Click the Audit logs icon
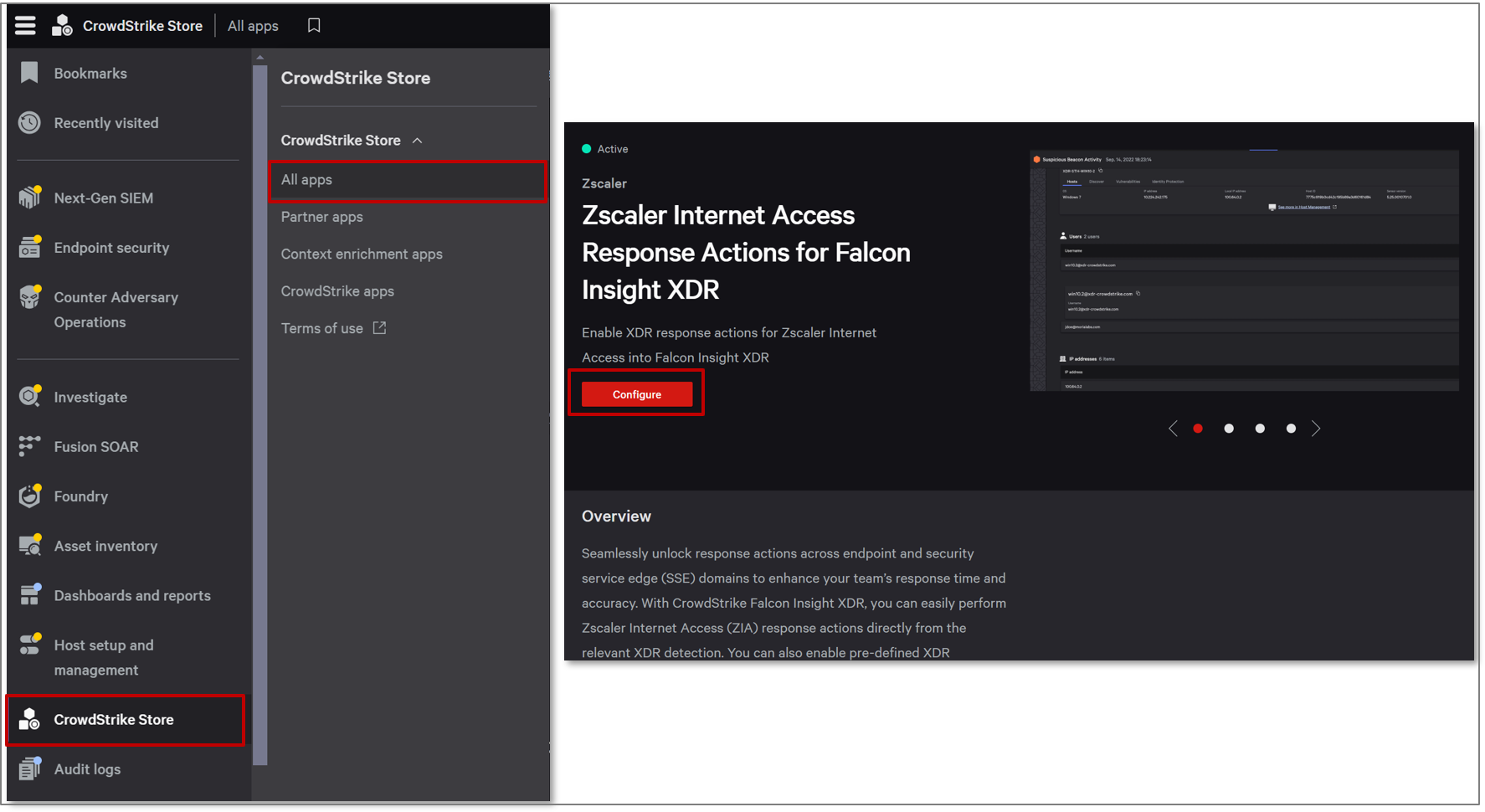This screenshot has width=1485, height=812. 29,768
